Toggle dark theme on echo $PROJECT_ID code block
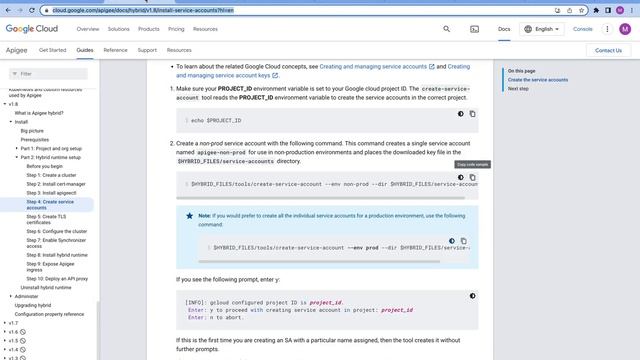640x360 pixels. [460, 114]
